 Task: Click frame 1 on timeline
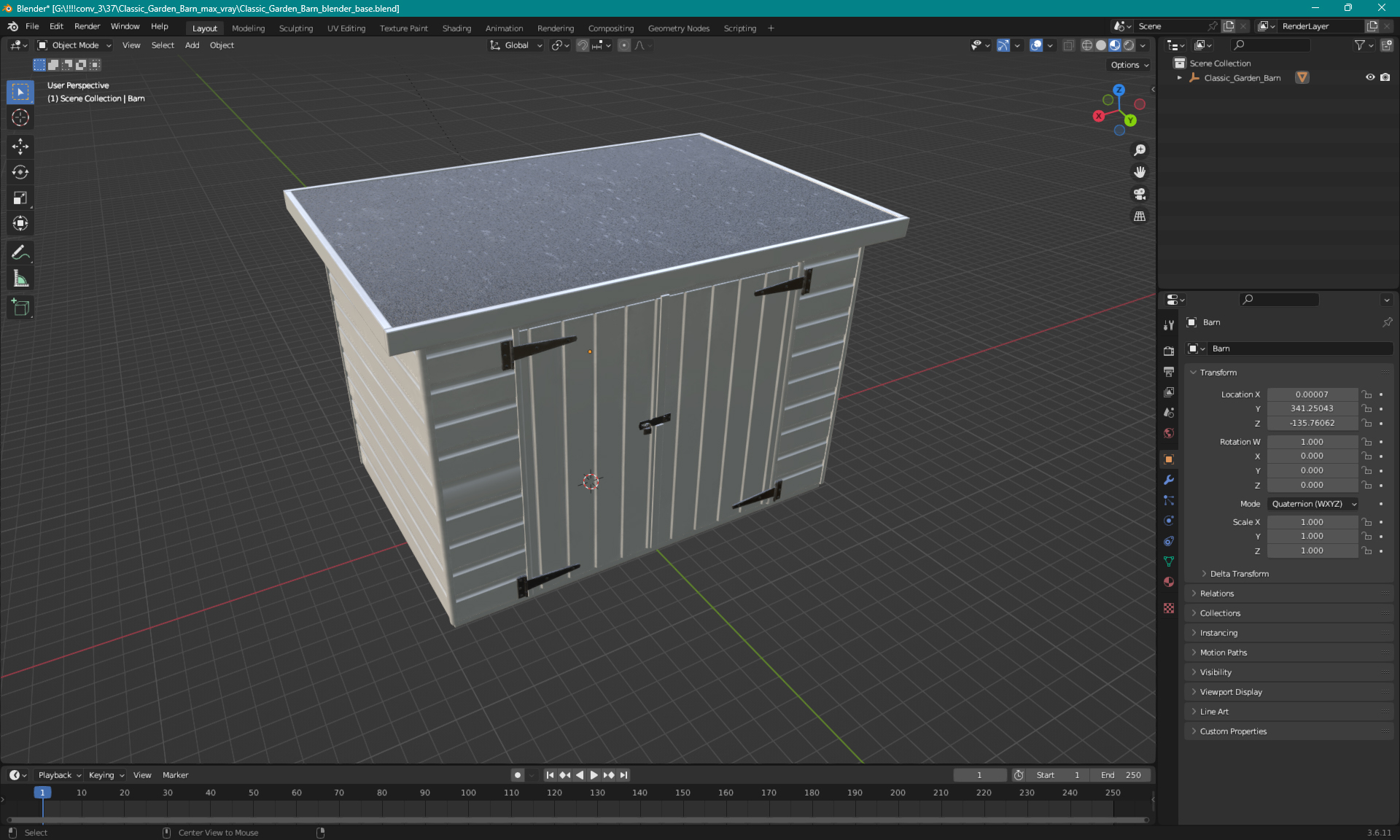pos(42,792)
